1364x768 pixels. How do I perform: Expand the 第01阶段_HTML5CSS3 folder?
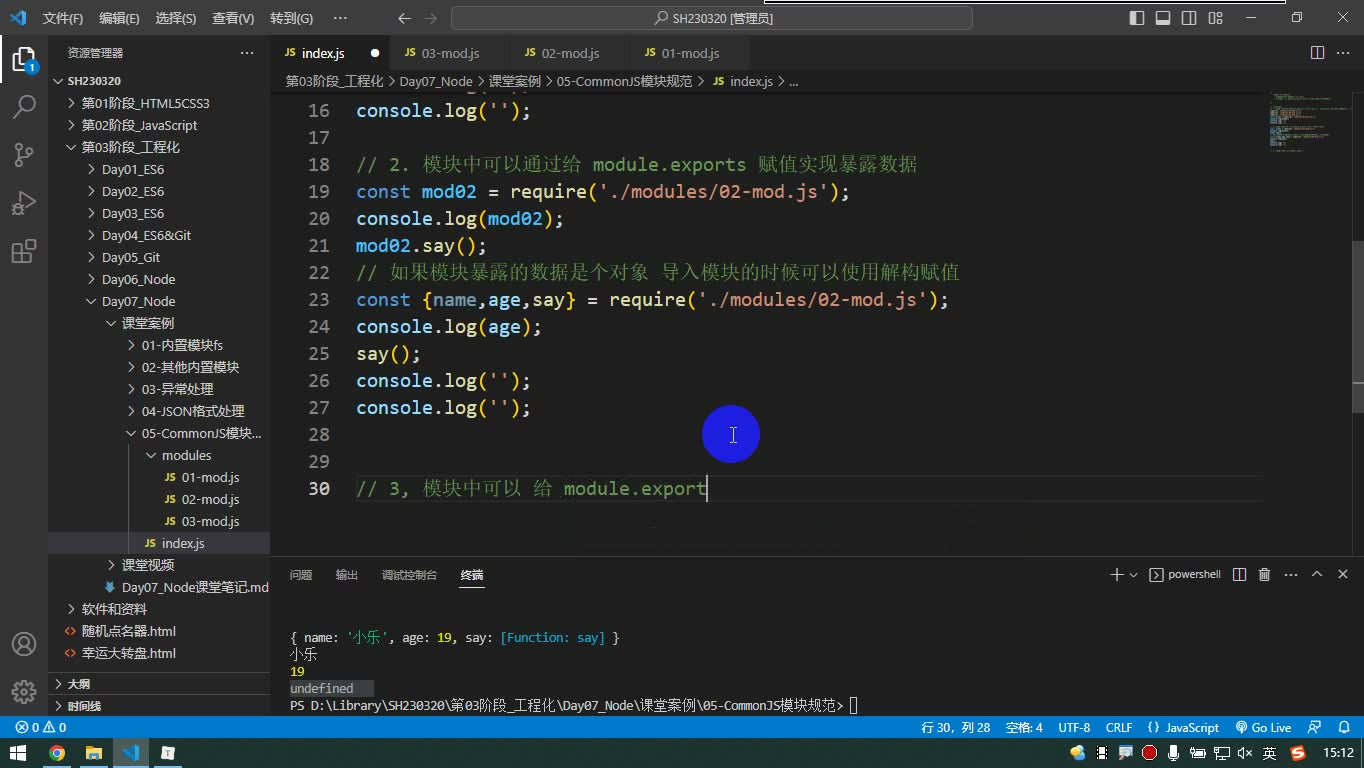click(x=145, y=103)
